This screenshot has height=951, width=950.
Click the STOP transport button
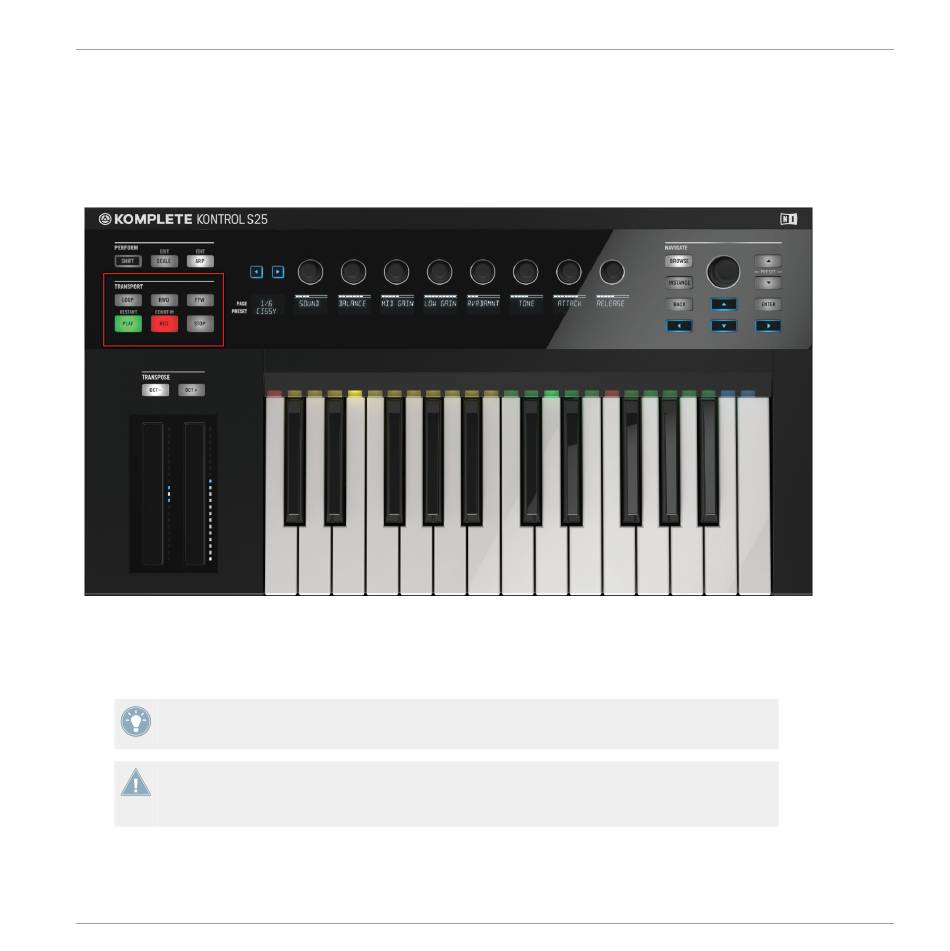pyautogui.click(x=200, y=324)
